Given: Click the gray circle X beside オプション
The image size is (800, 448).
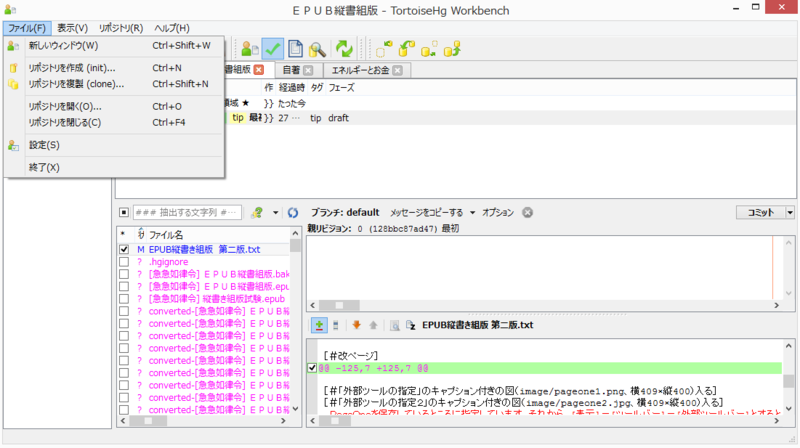Looking at the screenshot, I should click(x=528, y=212).
